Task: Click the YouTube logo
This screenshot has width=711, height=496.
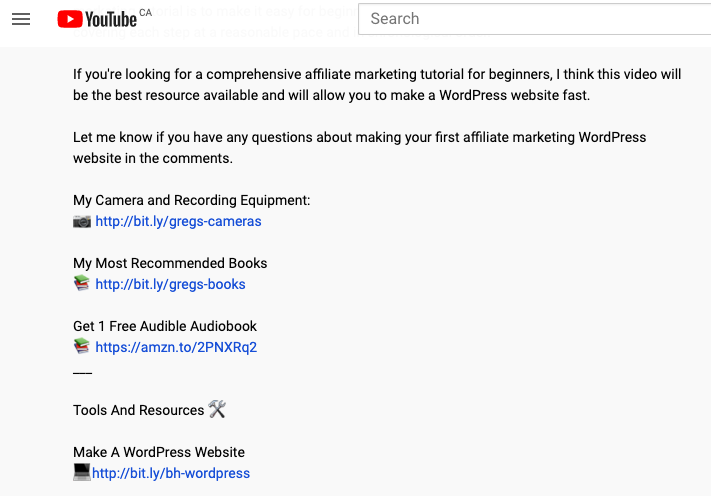Action: (x=97, y=19)
